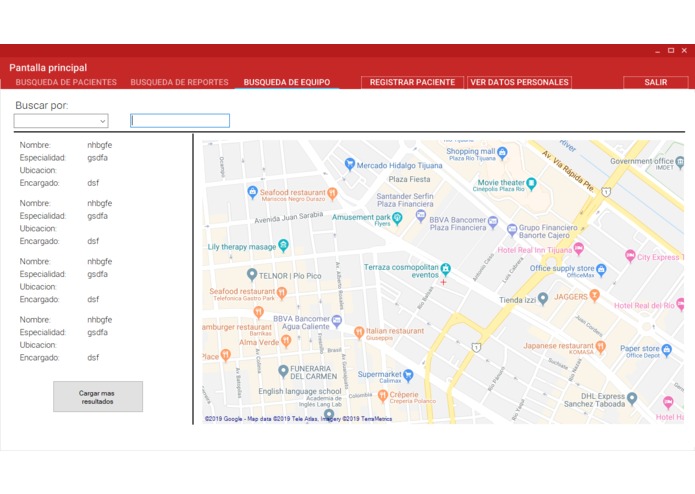Open Ver Datos Personales
695x494 pixels.
(x=519, y=82)
